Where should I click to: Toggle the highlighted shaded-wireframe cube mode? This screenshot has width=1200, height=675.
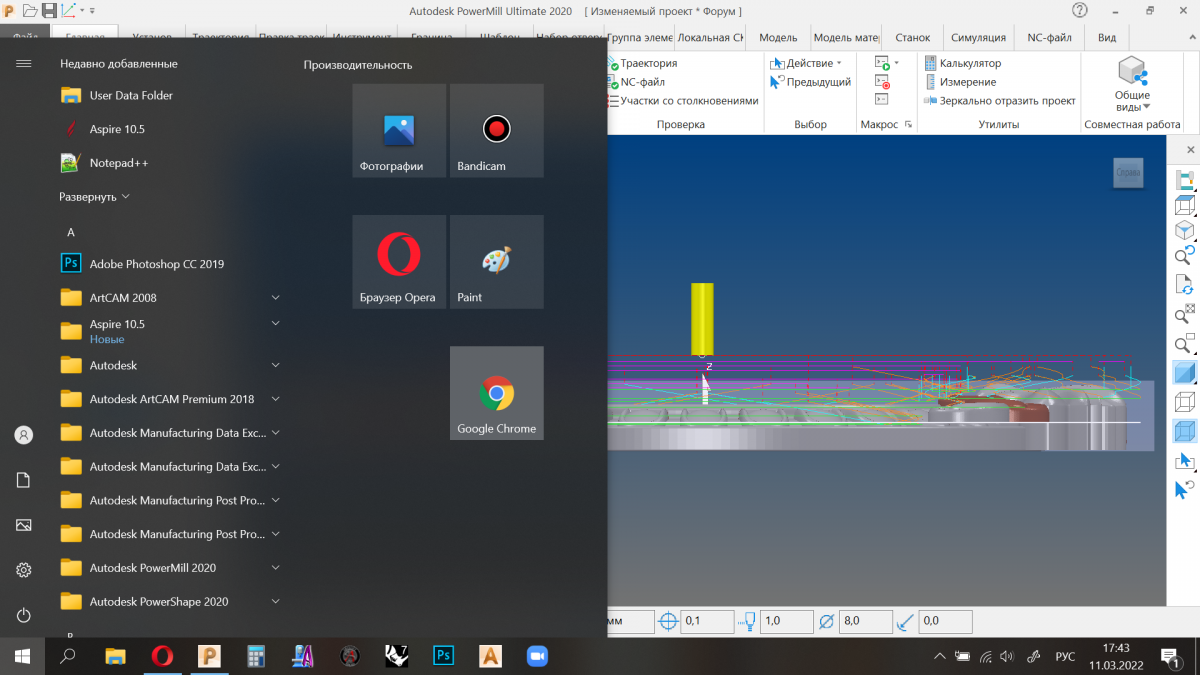point(1185,431)
